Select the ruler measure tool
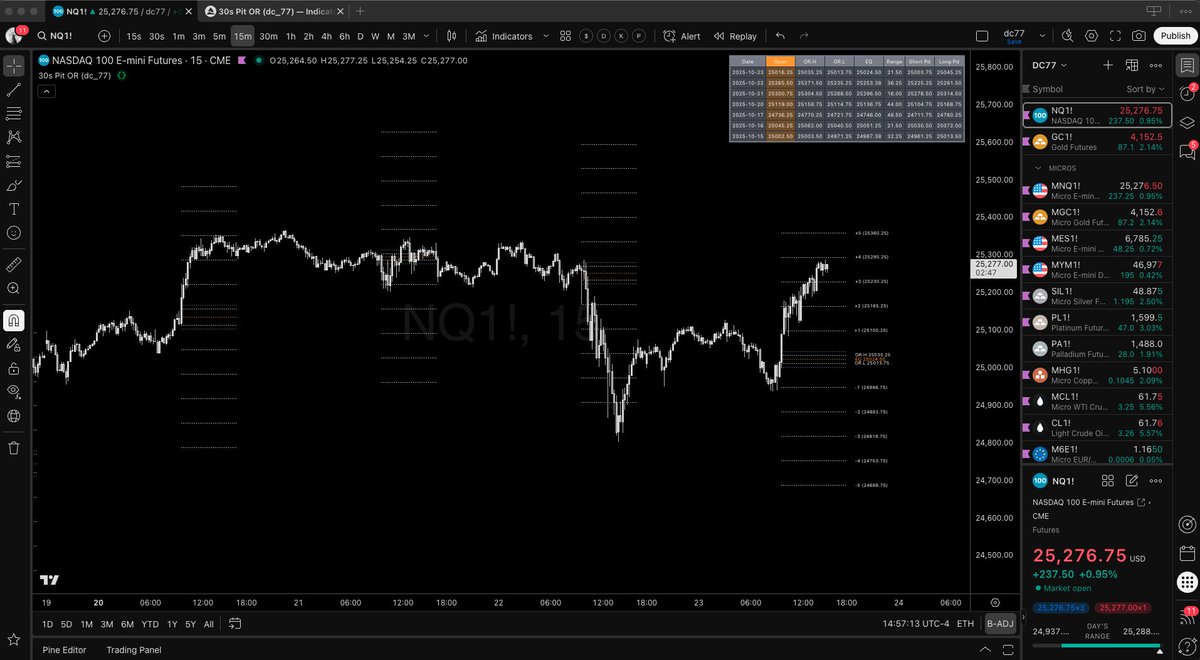1200x660 pixels. click(x=14, y=265)
